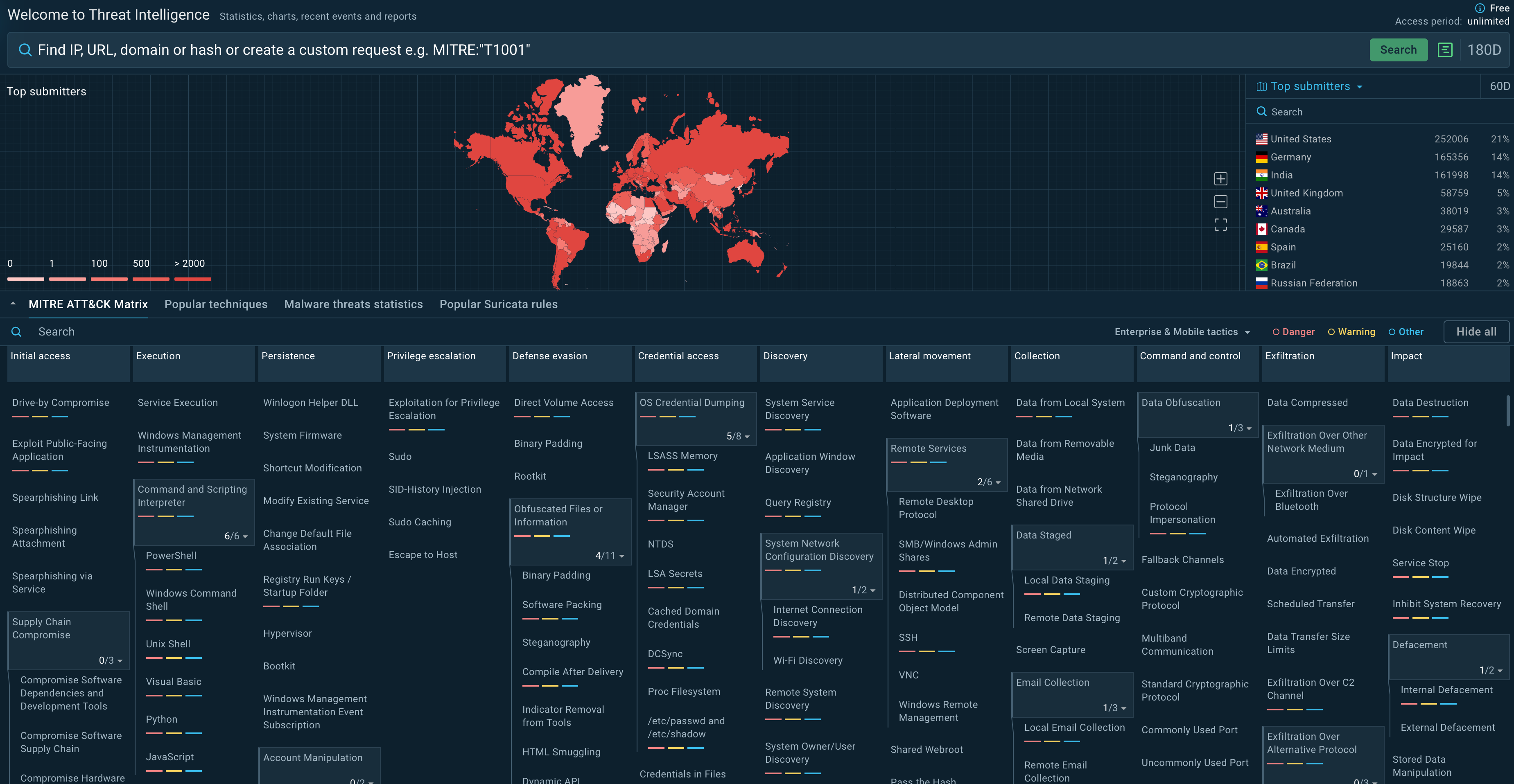
Task: Click the map fullscreen brackets icon
Action: pyautogui.click(x=1220, y=225)
